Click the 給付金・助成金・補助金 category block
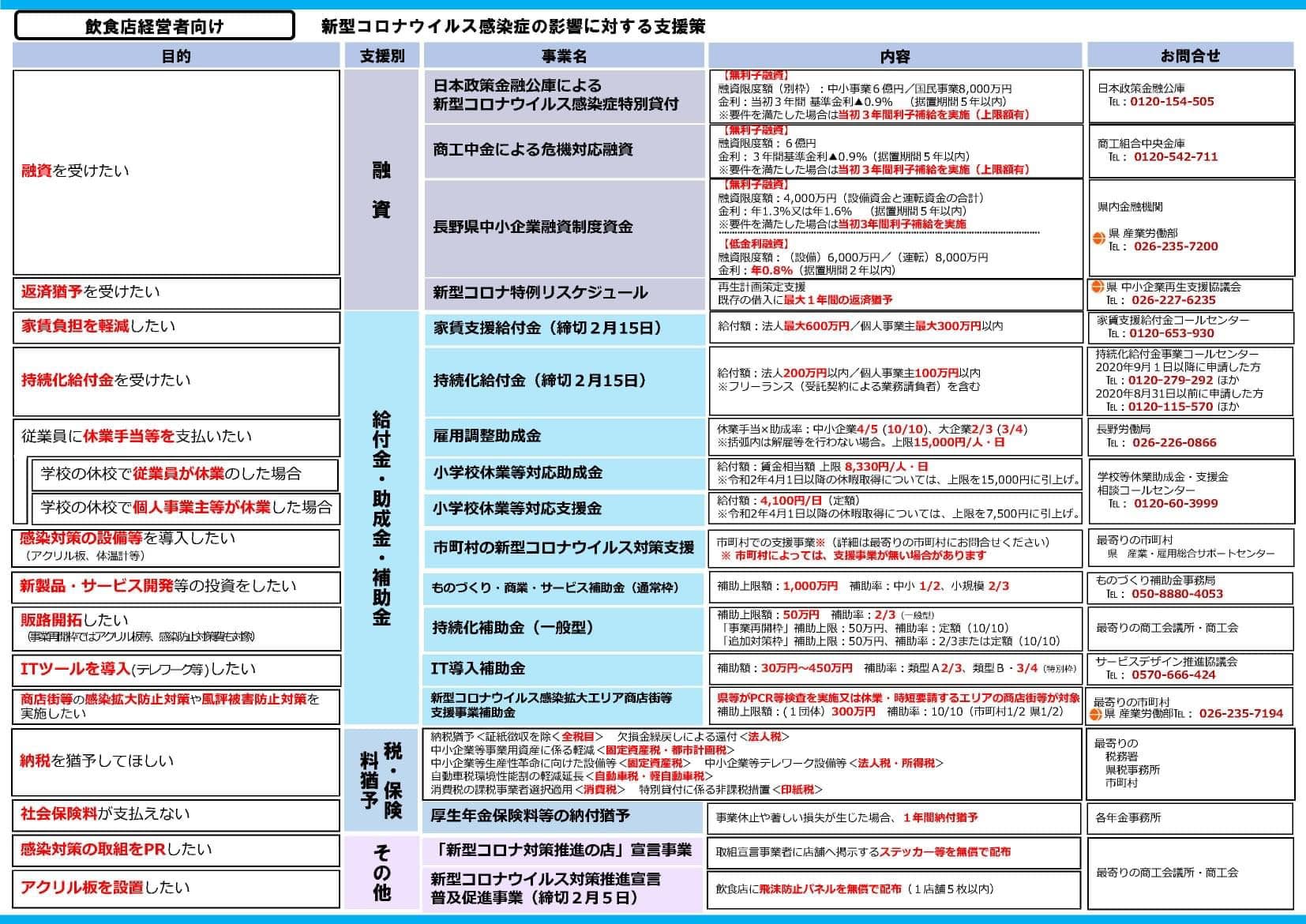 (x=382, y=518)
